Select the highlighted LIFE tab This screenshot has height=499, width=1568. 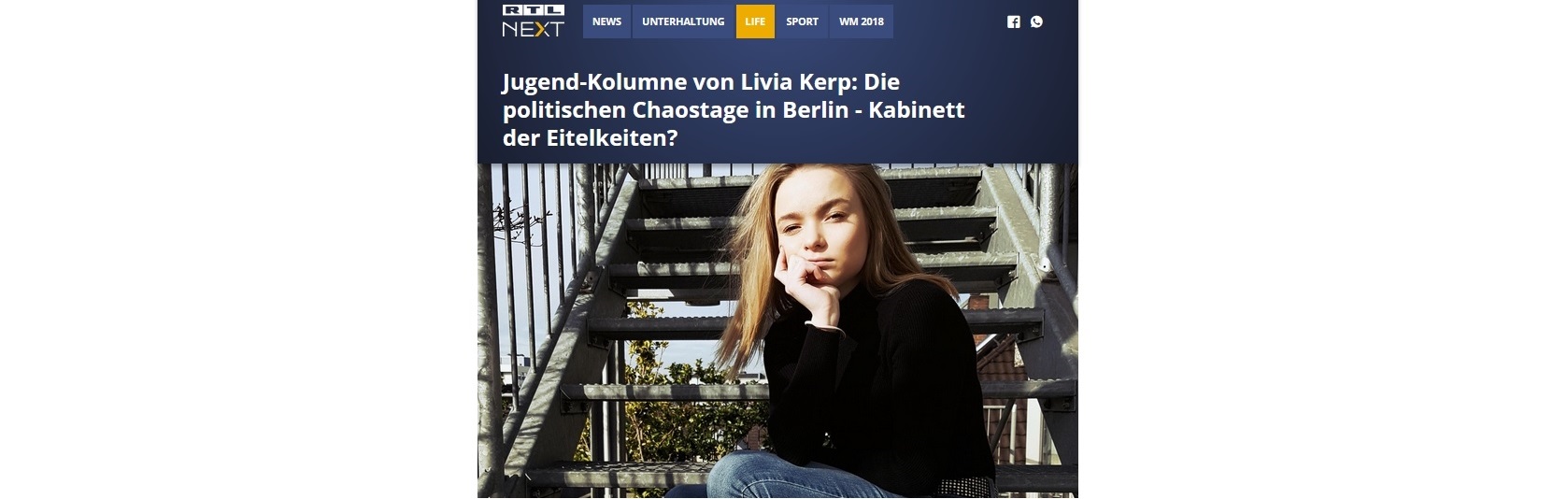[x=755, y=21]
